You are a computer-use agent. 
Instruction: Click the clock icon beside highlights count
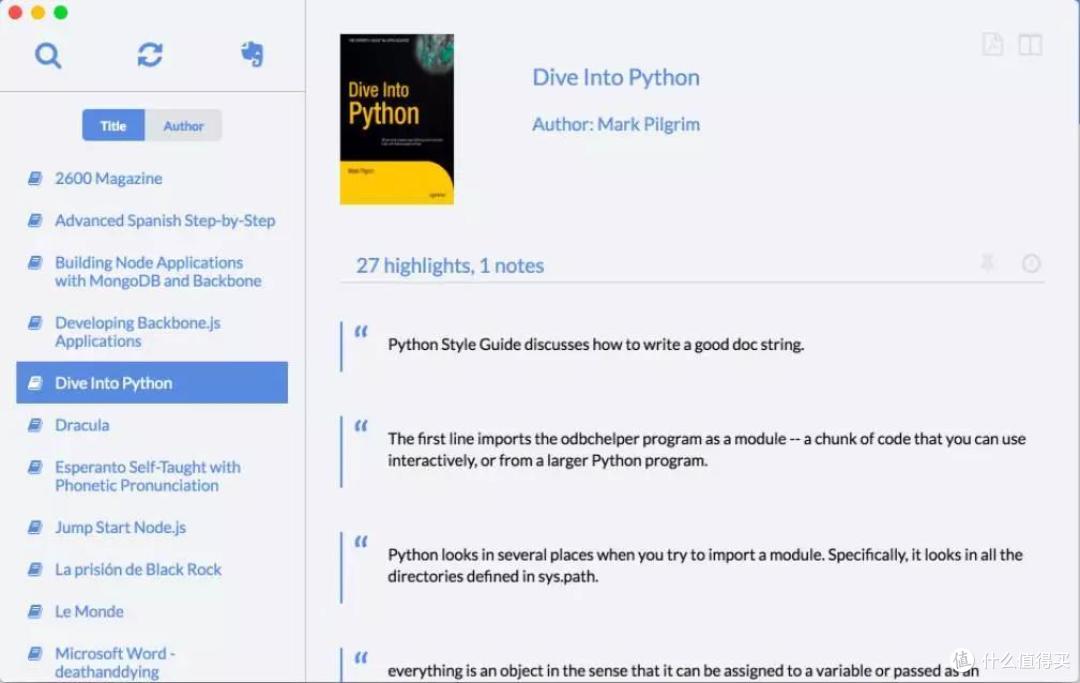(x=1031, y=264)
